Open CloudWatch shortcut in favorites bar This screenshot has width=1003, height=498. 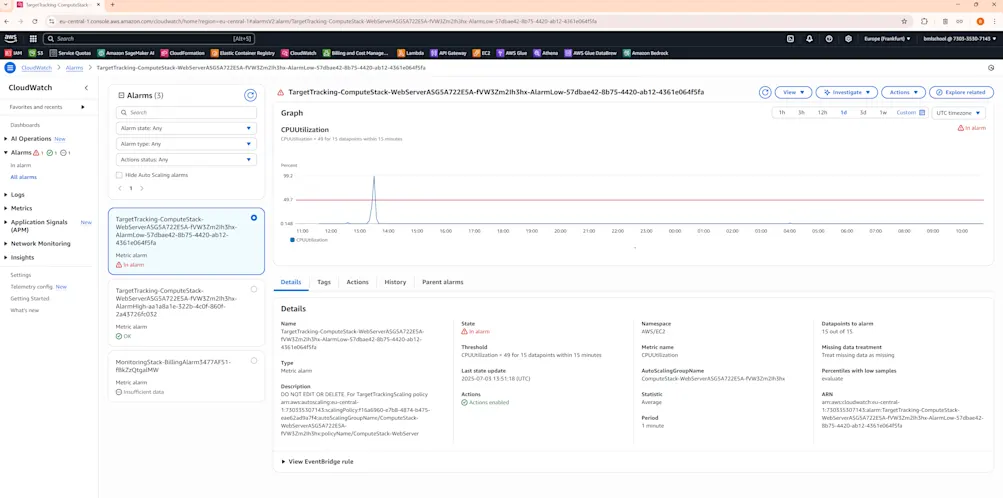pos(299,53)
